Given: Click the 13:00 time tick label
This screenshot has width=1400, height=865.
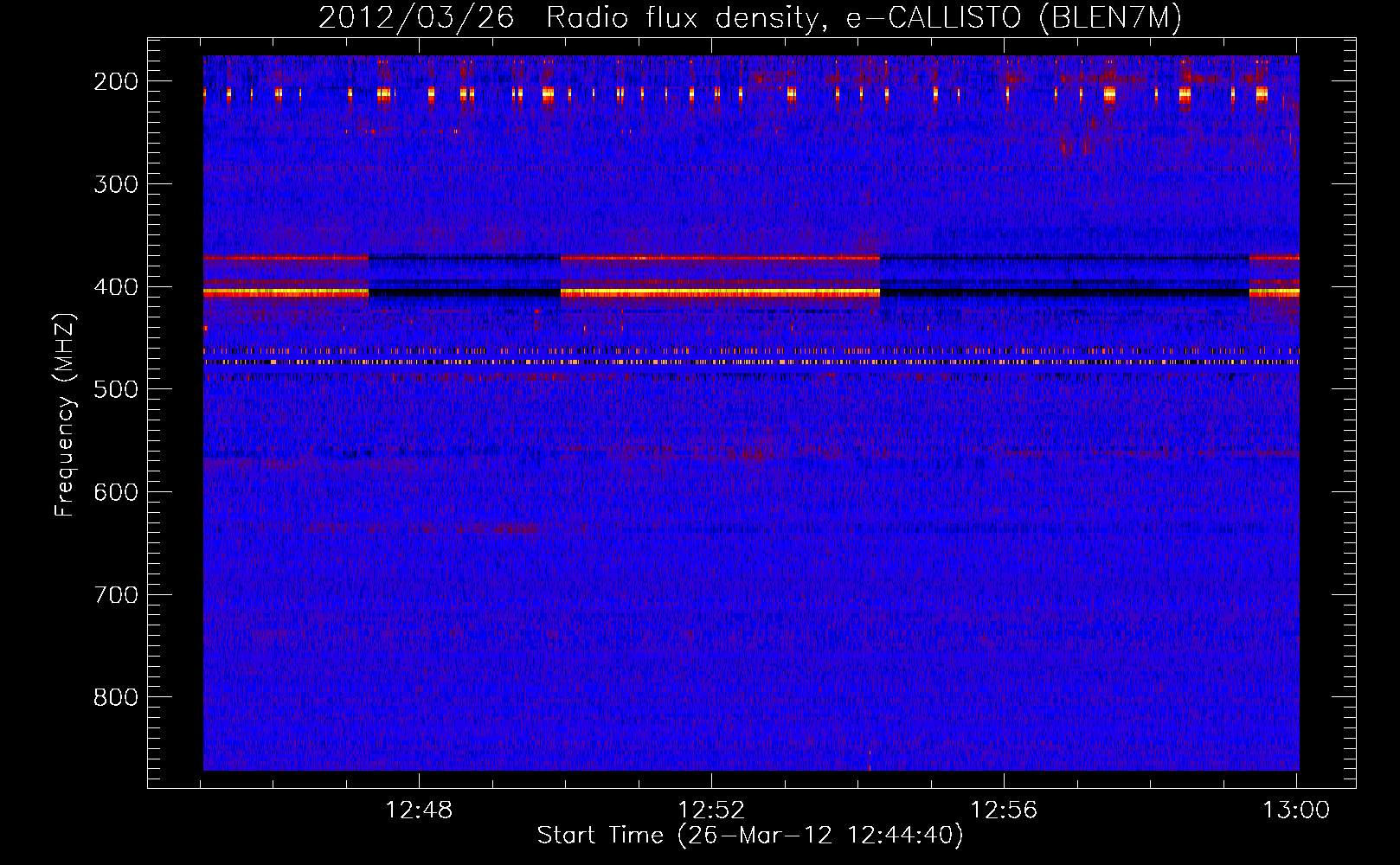Looking at the screenshot, I should pyautogui.click(x=1296, y=811).
